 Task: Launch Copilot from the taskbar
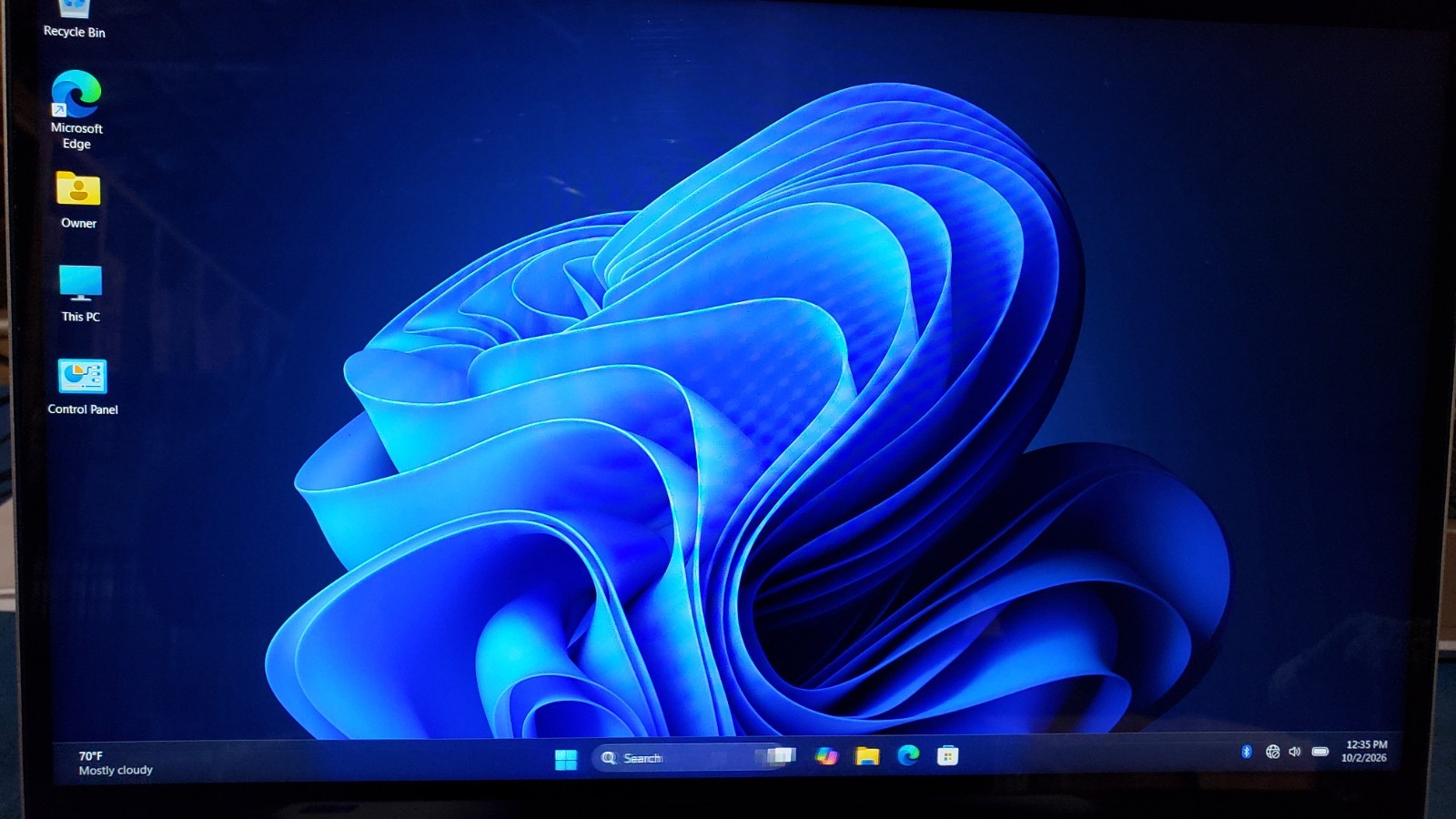[x=826, y=756]
